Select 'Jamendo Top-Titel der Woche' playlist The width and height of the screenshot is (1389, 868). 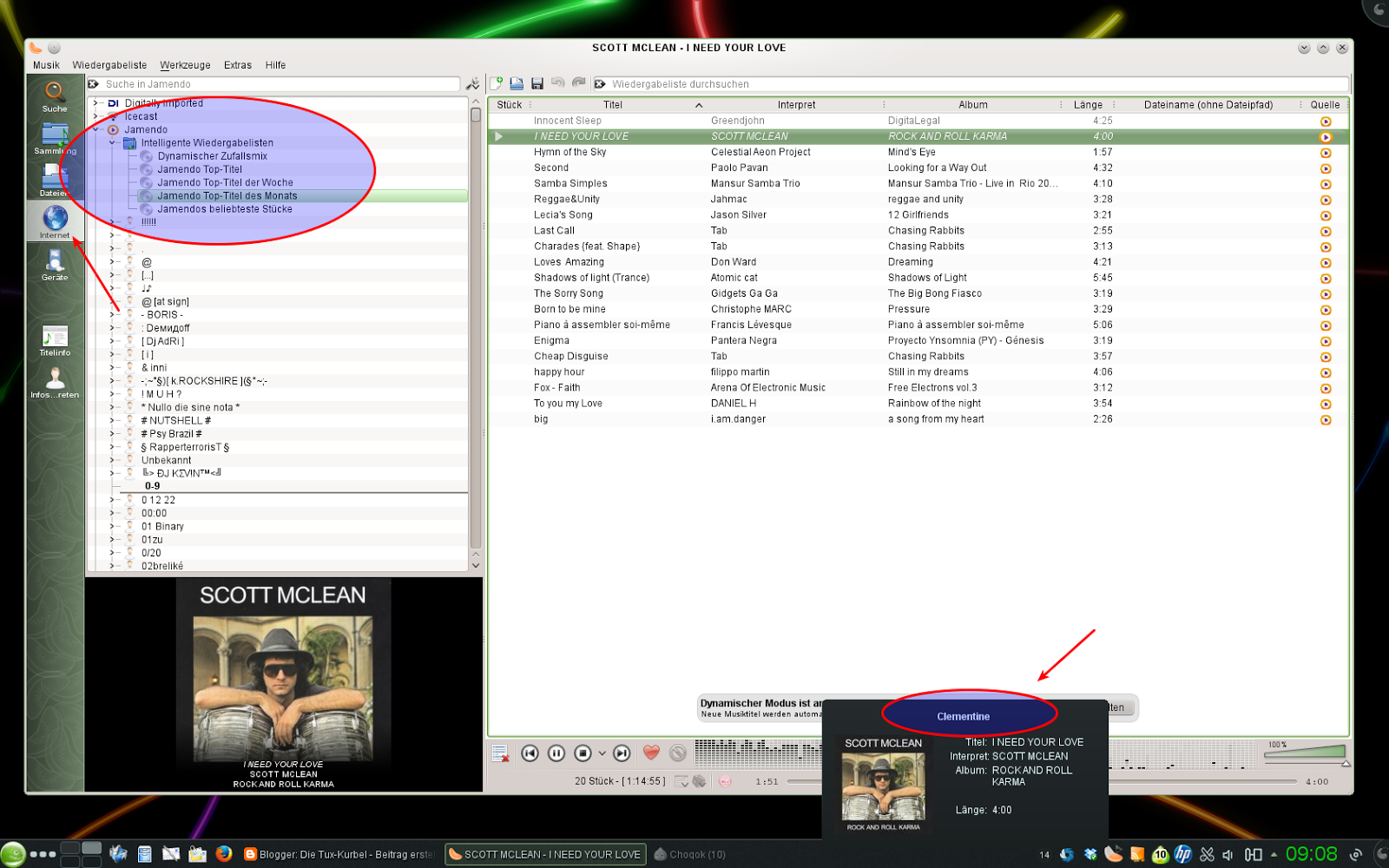[225, 182]
